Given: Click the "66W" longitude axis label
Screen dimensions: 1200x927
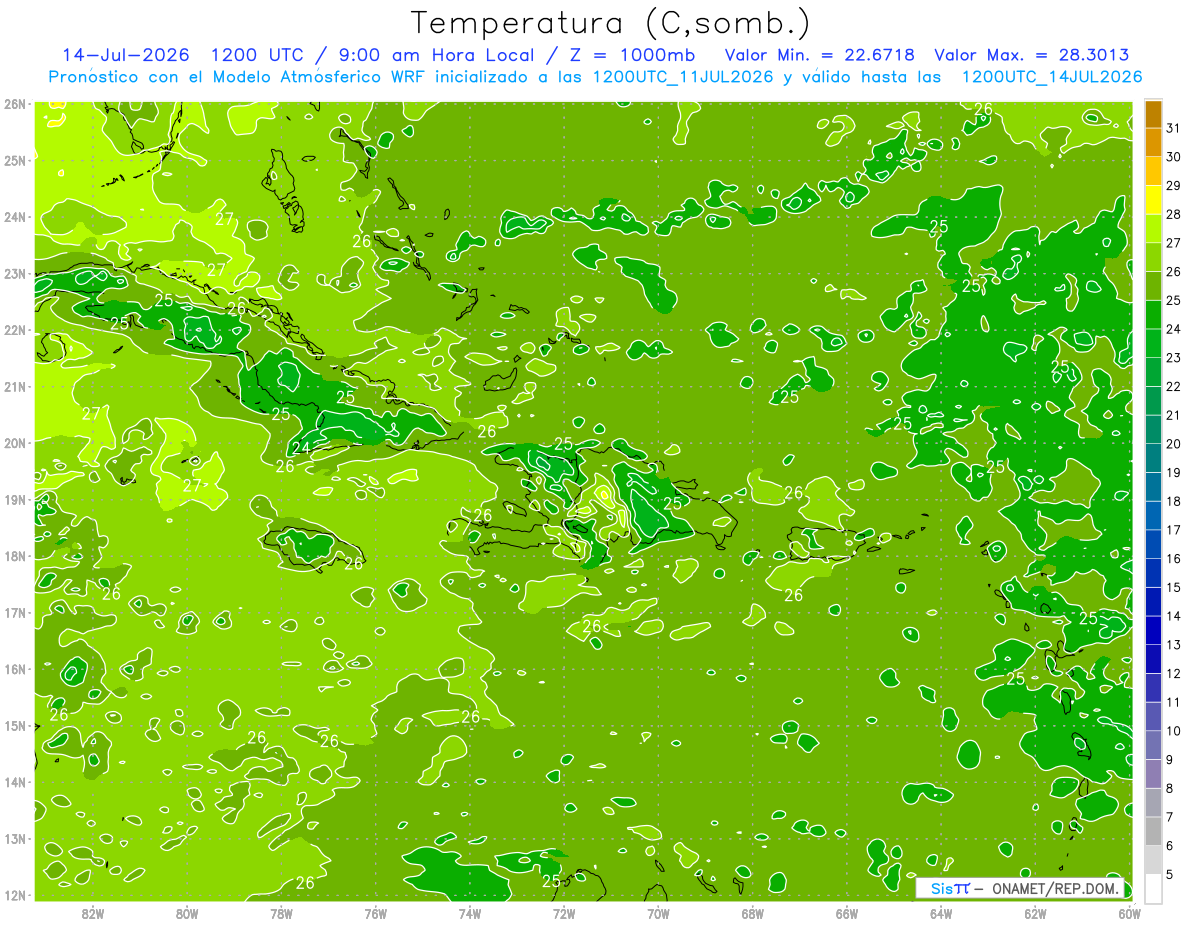Looking at the screenshot, I should coord(847,913).
